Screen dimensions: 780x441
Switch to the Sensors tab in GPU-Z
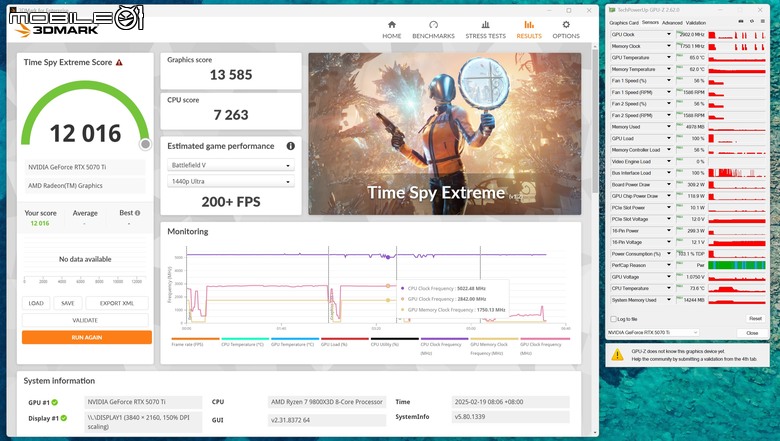click(x=650, y=23)
